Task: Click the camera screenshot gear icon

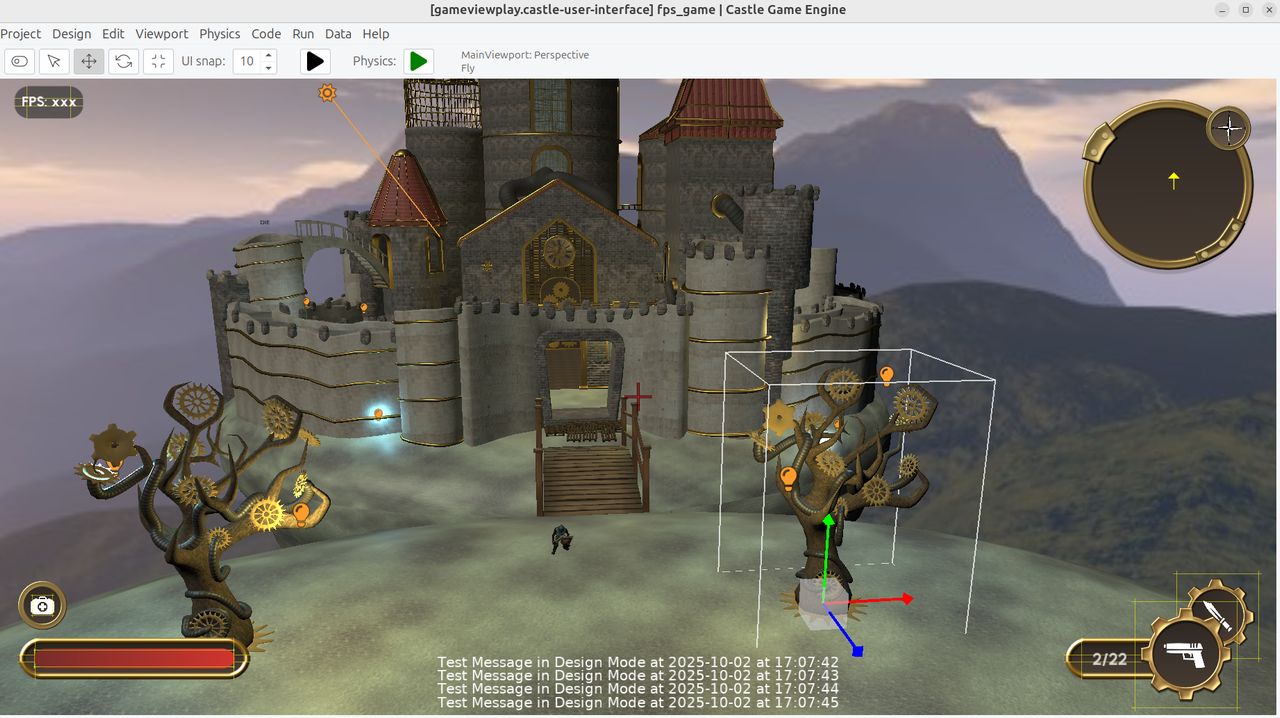Action: pyautogui.click(x=42, y=605)
